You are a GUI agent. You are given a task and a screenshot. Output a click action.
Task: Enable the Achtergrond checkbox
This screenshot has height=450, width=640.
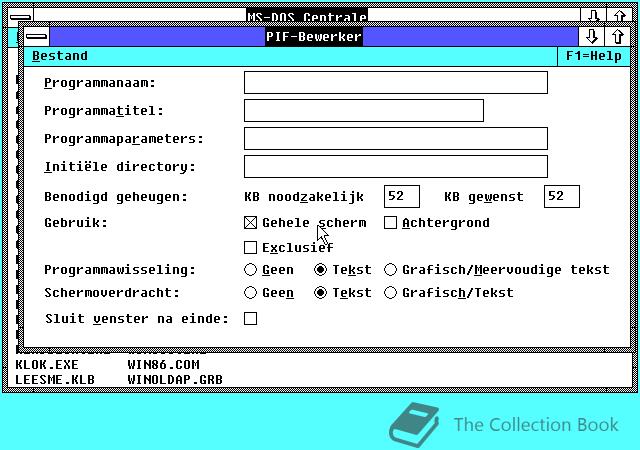pos(390,223)
